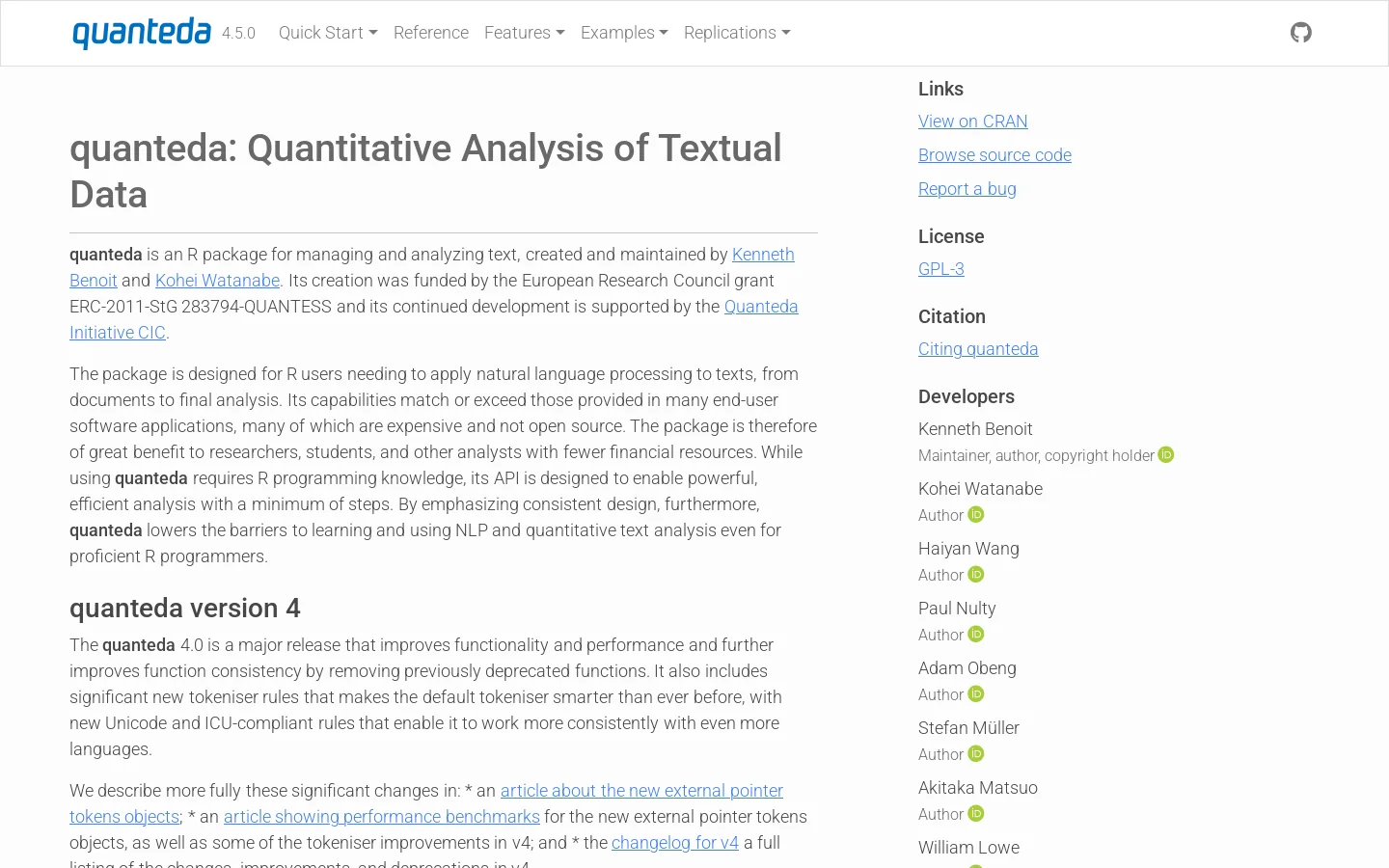This screenshot has width=1389, height=868.
Task: Open the Citing quanteda link
Action: [978, 349]
